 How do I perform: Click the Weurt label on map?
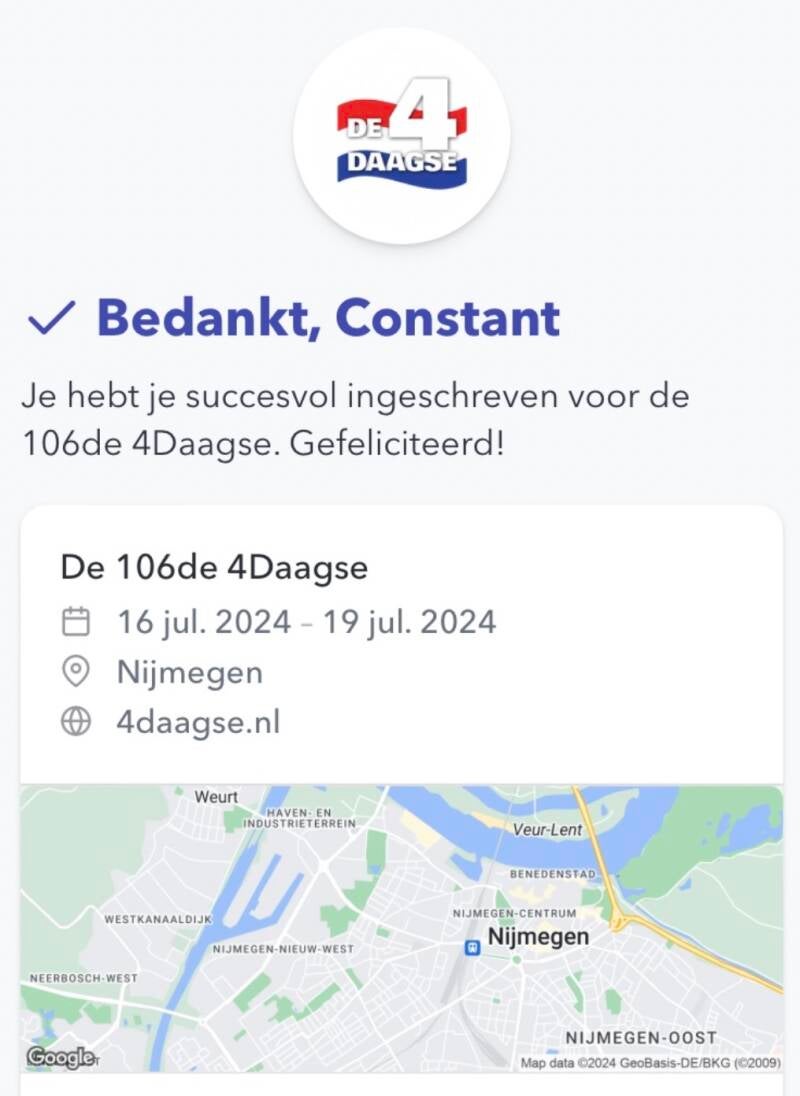click(x=216, y=797)
